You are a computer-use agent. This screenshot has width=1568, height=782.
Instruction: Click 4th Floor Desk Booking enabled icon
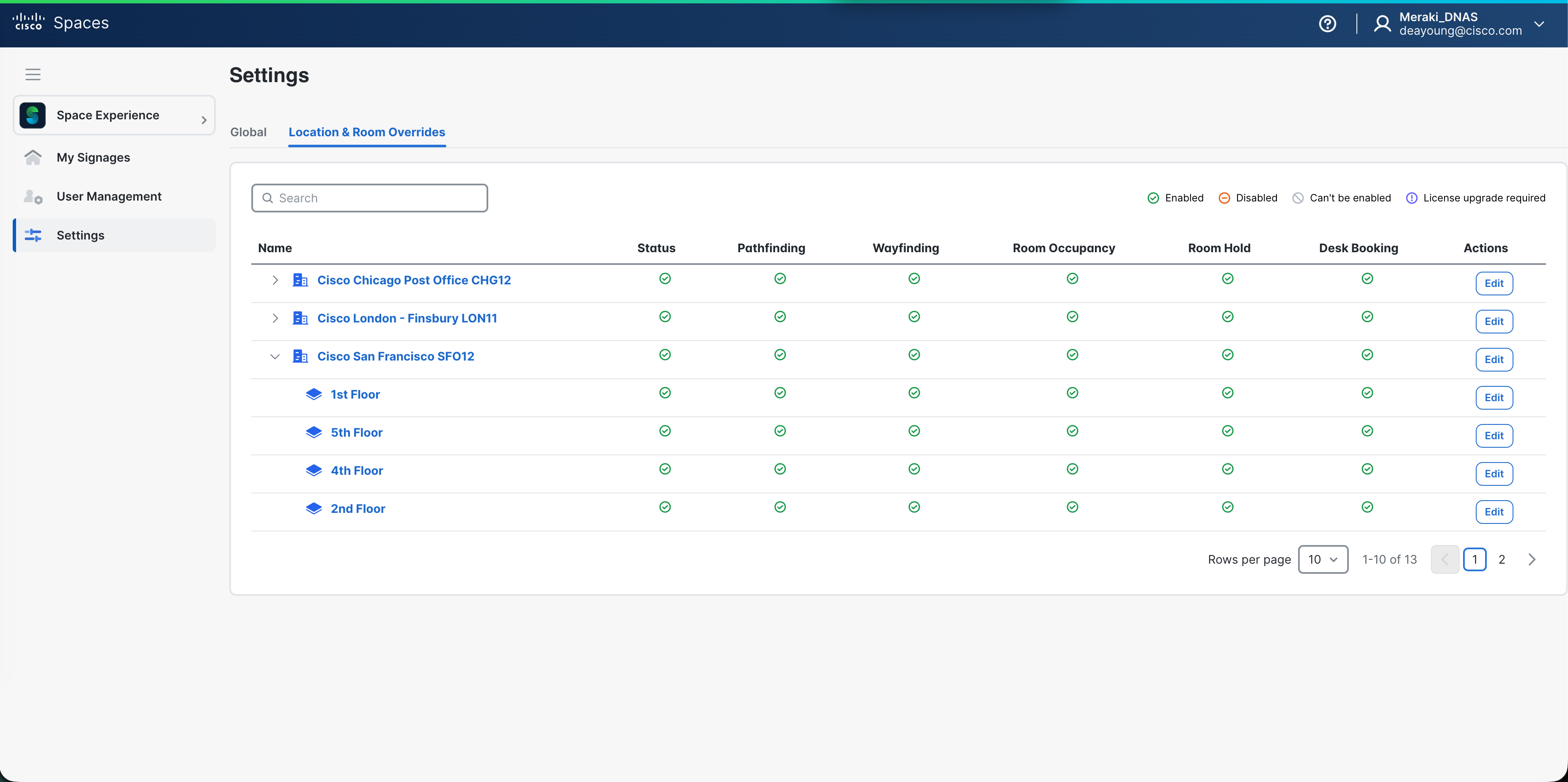1367,468
